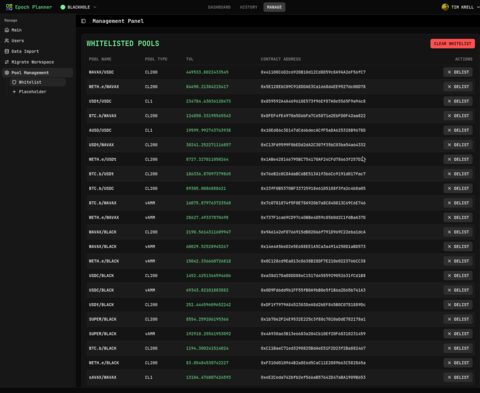Open Users via its people icon
The height and width of the screenshot is (393, 480).
click(x=7, y=41)
